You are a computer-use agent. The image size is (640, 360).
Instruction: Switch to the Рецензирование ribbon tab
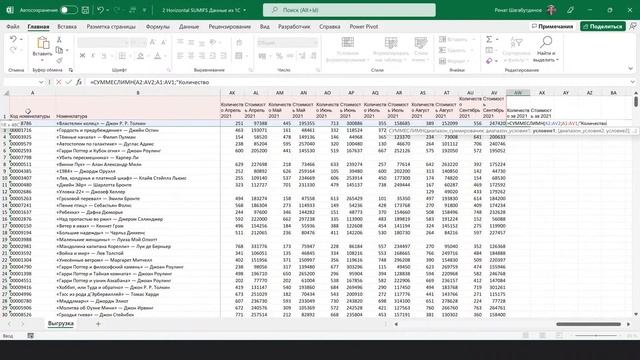[229, 27]
